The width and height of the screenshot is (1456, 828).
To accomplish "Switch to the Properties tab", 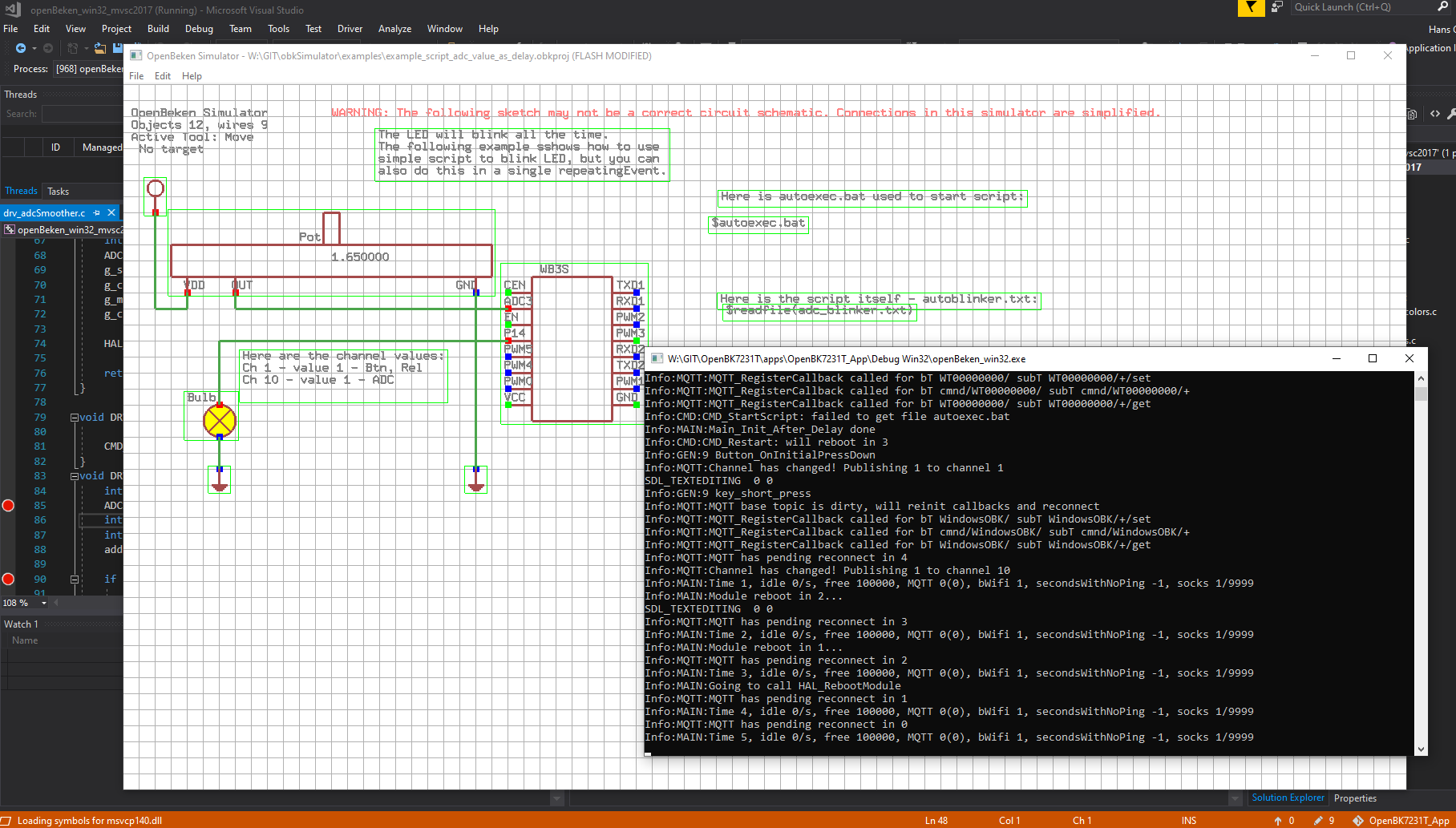I will point(1355,798).
